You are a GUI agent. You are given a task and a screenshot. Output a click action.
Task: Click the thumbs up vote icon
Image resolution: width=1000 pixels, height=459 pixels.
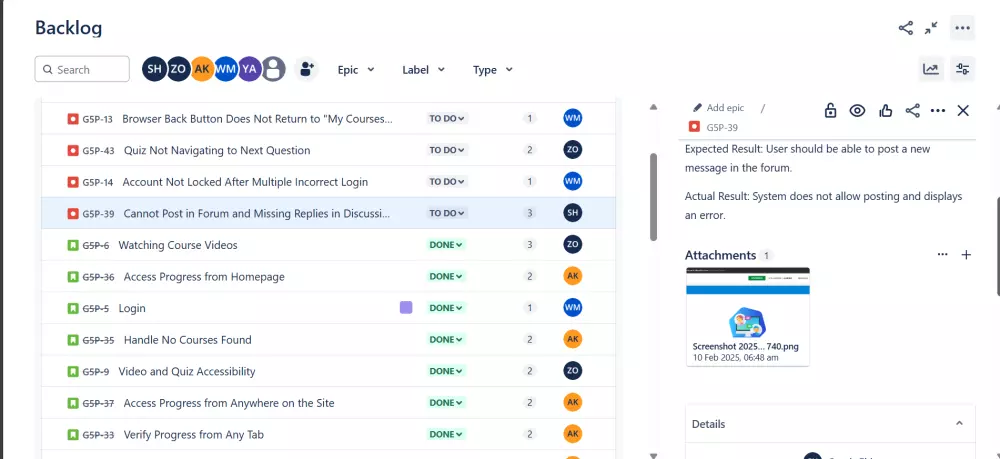[x=885, y=110]
